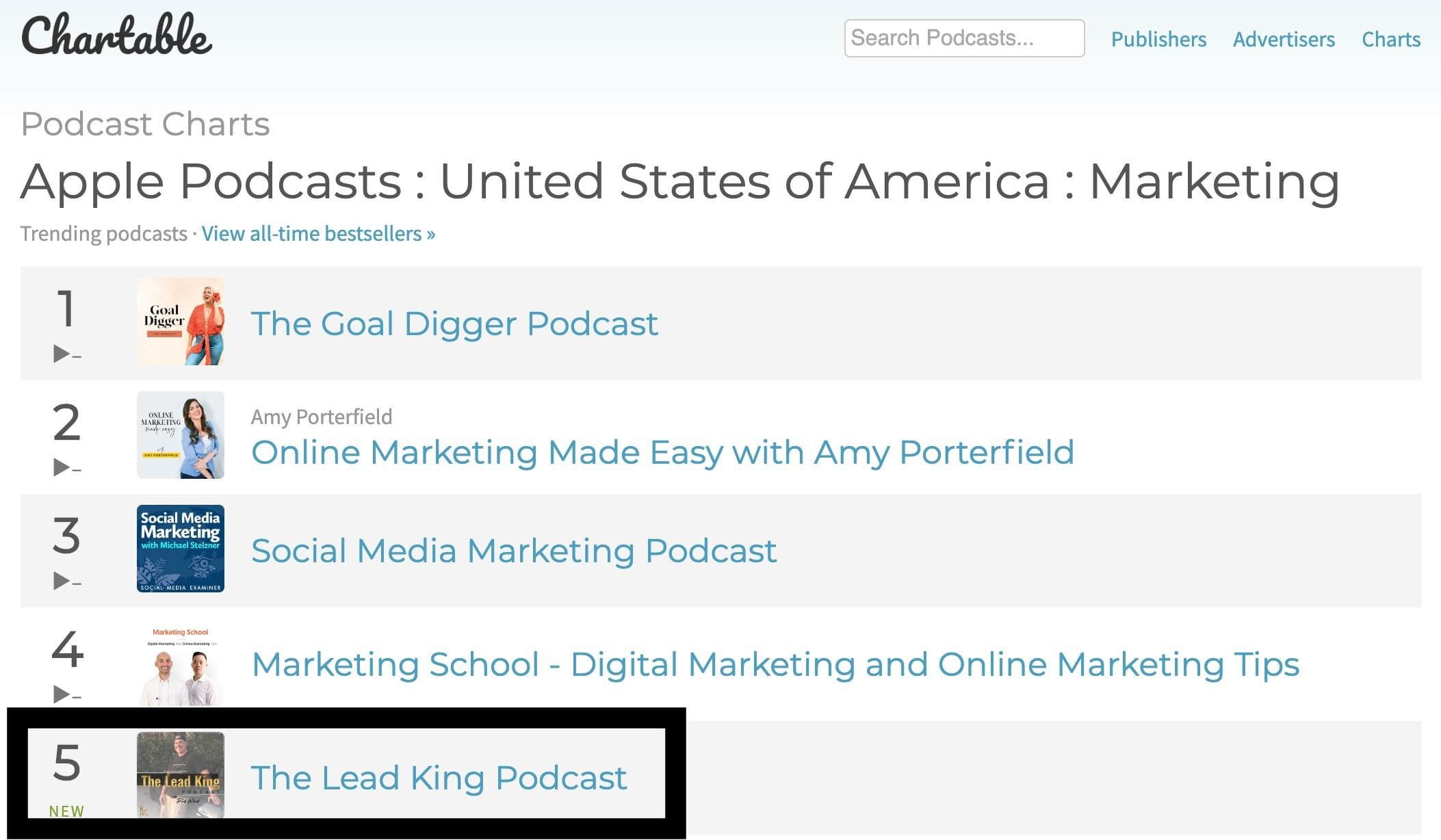Viewport: 1441px width, 840px height.
Task: View all-time bestsellers link
Action: [x=318, y=234]
